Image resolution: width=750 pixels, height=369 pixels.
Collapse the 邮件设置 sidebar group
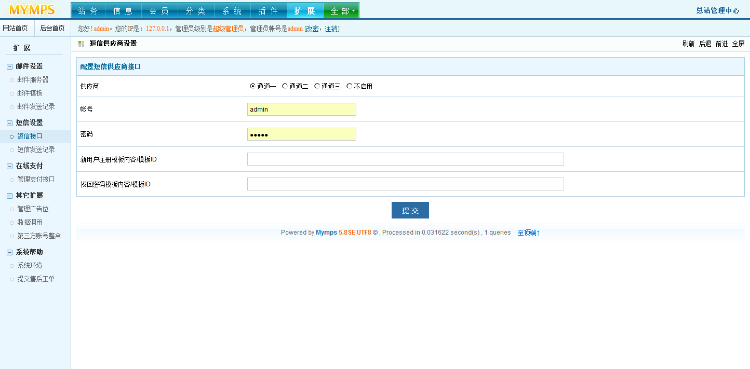(10, 67)
